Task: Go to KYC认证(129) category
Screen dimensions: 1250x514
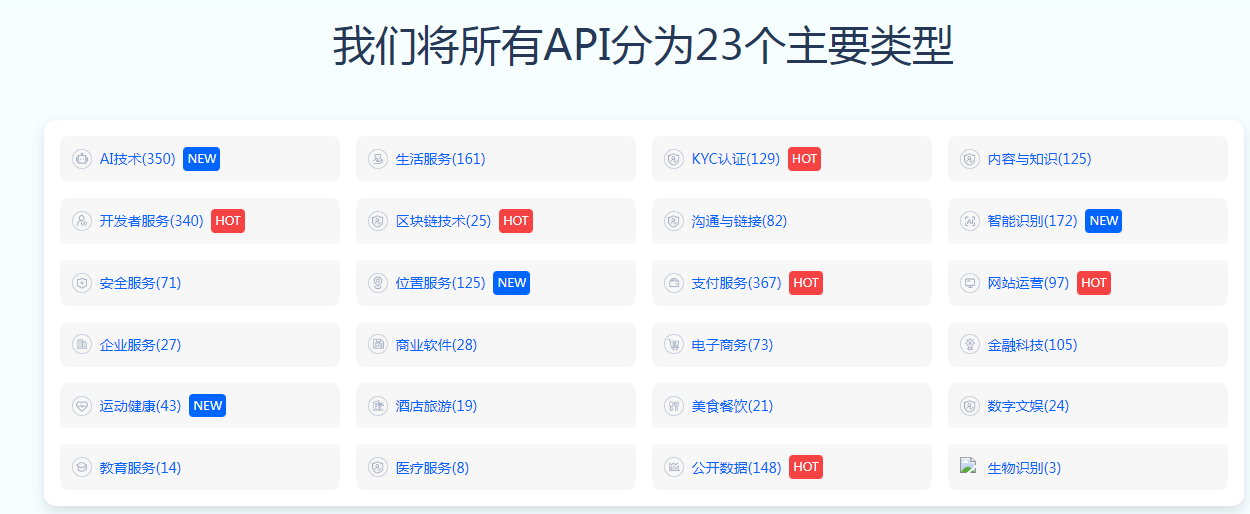Action: [736, 159]
